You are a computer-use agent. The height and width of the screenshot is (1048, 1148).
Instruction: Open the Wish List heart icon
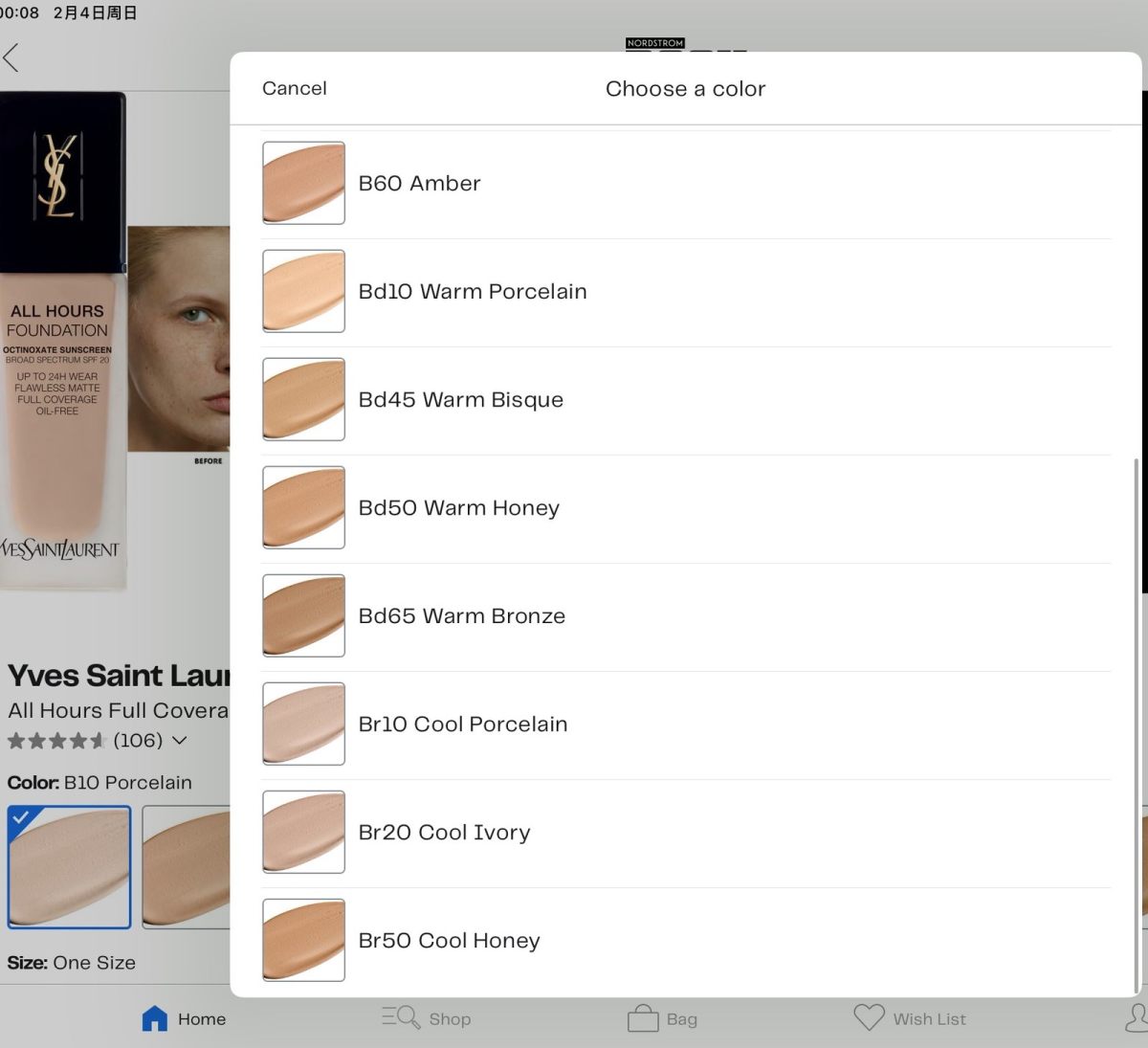[x=869, y=1017]
